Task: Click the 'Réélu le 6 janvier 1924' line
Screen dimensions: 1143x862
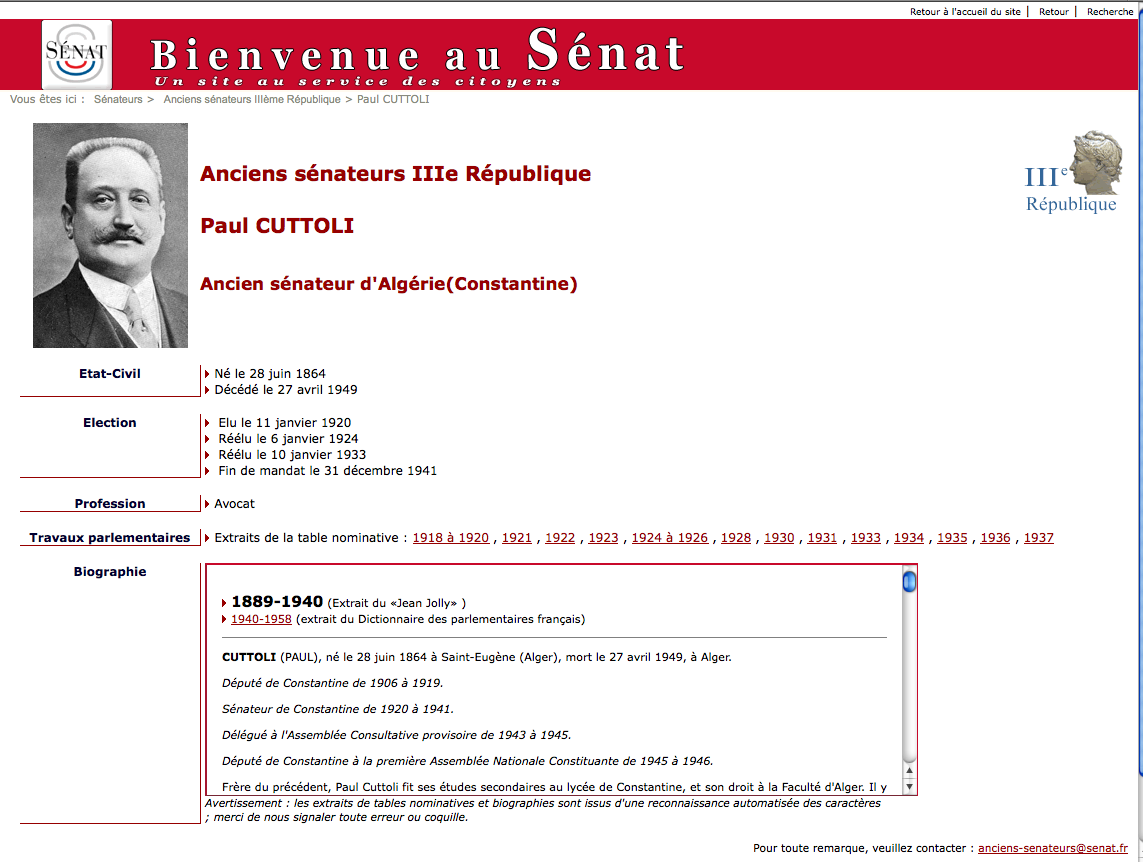Action: [289, 439]
